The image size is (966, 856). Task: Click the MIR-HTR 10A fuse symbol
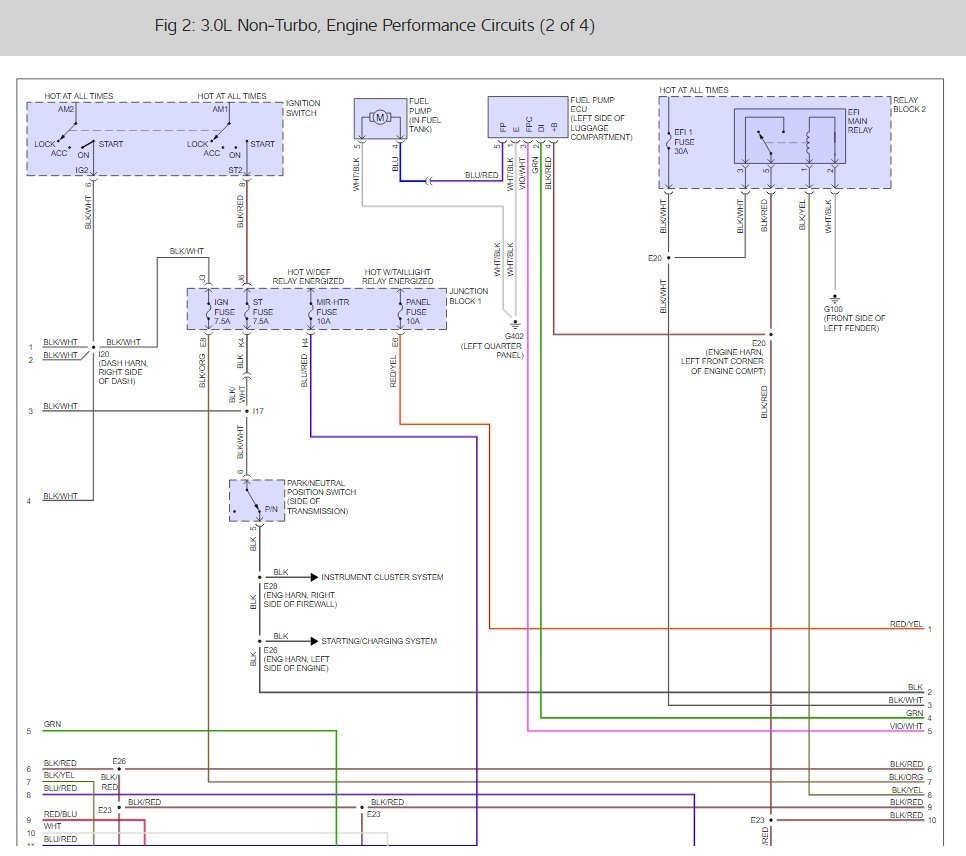[x=310, y=311]
